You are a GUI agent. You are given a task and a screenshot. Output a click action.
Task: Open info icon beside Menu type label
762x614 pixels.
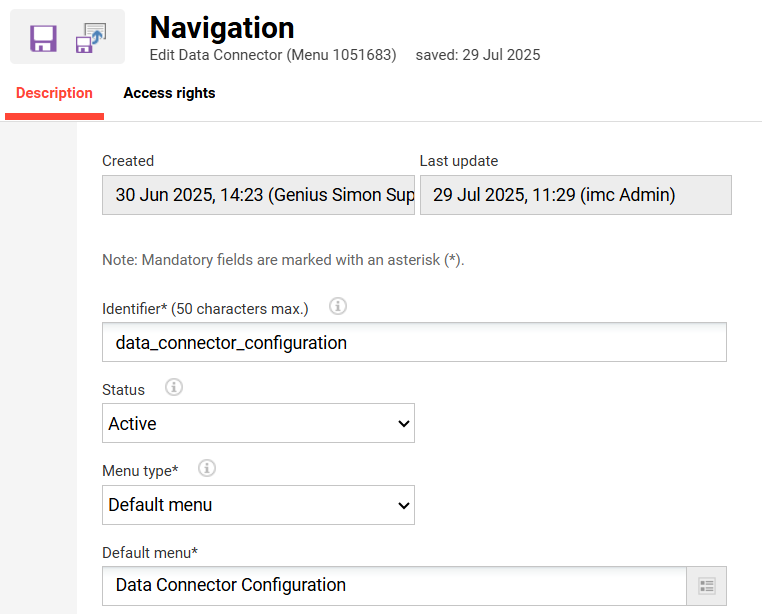pyautogui.click(x=207, y=468)
